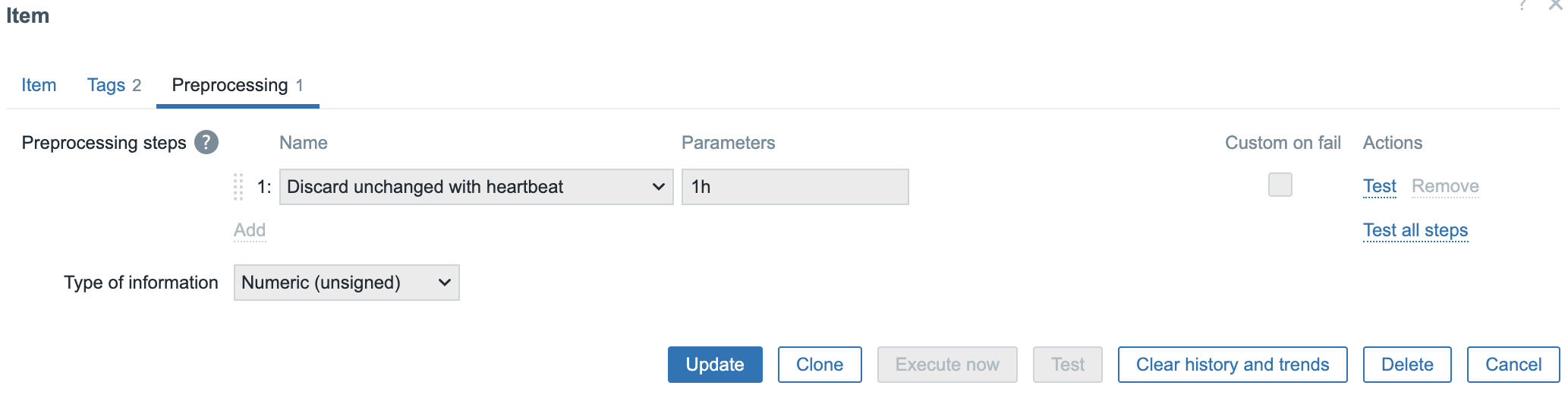This screenshot has width=1568, height=395.
Task: Click Clear history and trends
Action: coord(1233,365)
